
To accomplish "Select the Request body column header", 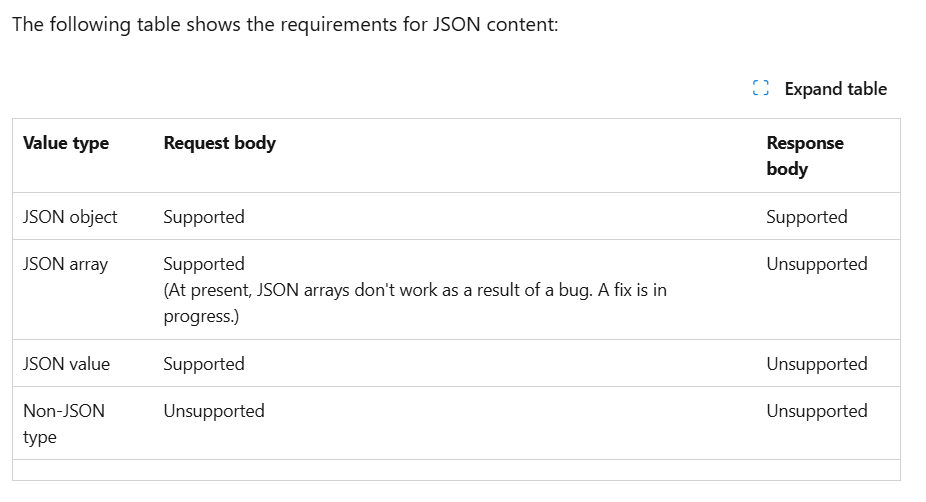I will coord(220,143).
